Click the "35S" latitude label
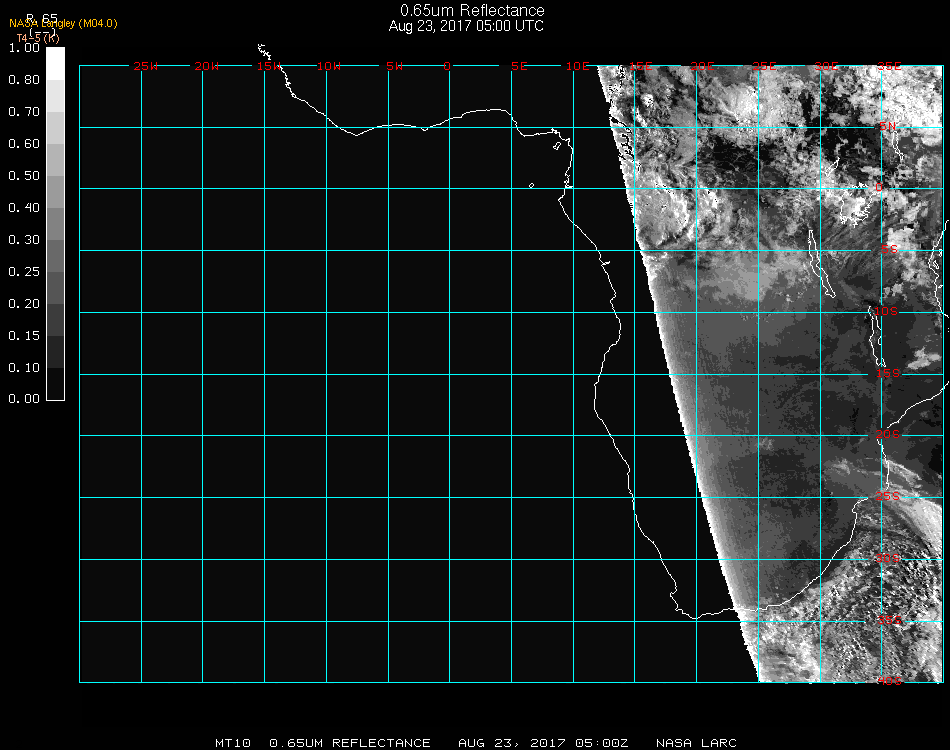The height and width of the screenshot is (750, 950). (x=890, y=620)
